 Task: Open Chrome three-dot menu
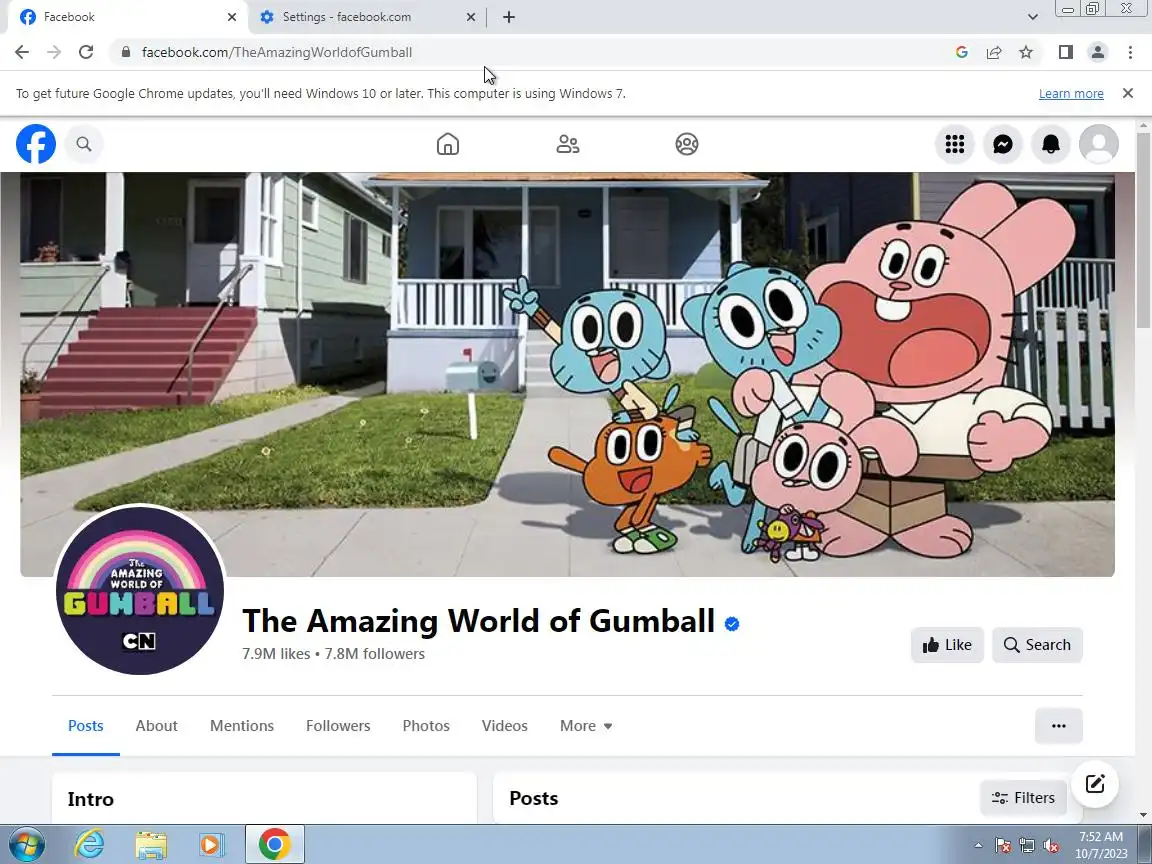1130,52
